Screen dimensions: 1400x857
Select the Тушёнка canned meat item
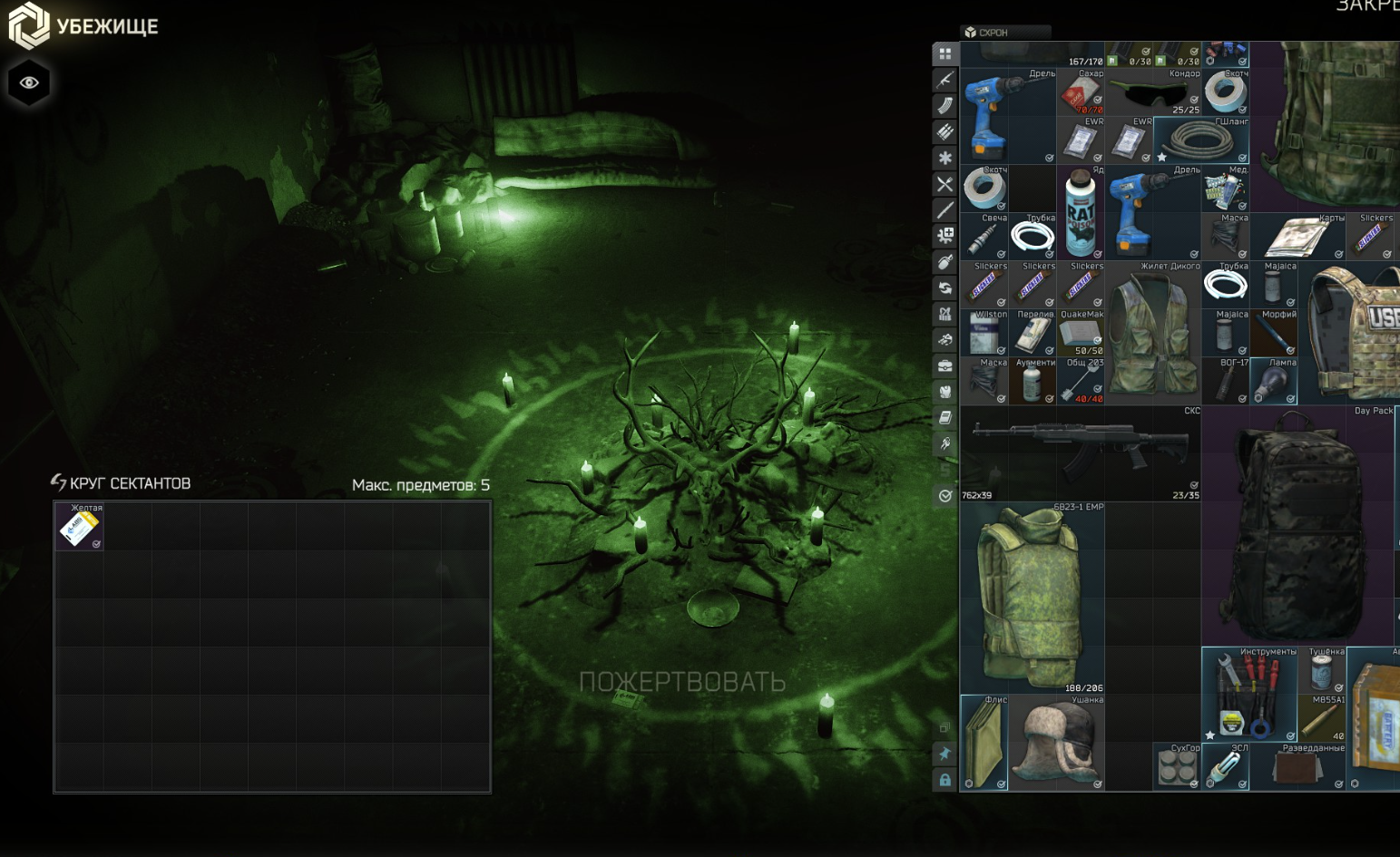coord(1322,670)
